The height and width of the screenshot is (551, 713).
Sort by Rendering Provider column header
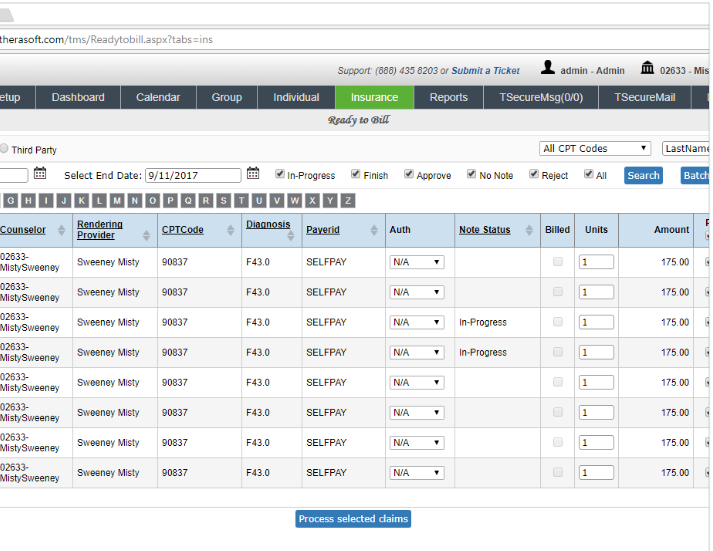100,230
